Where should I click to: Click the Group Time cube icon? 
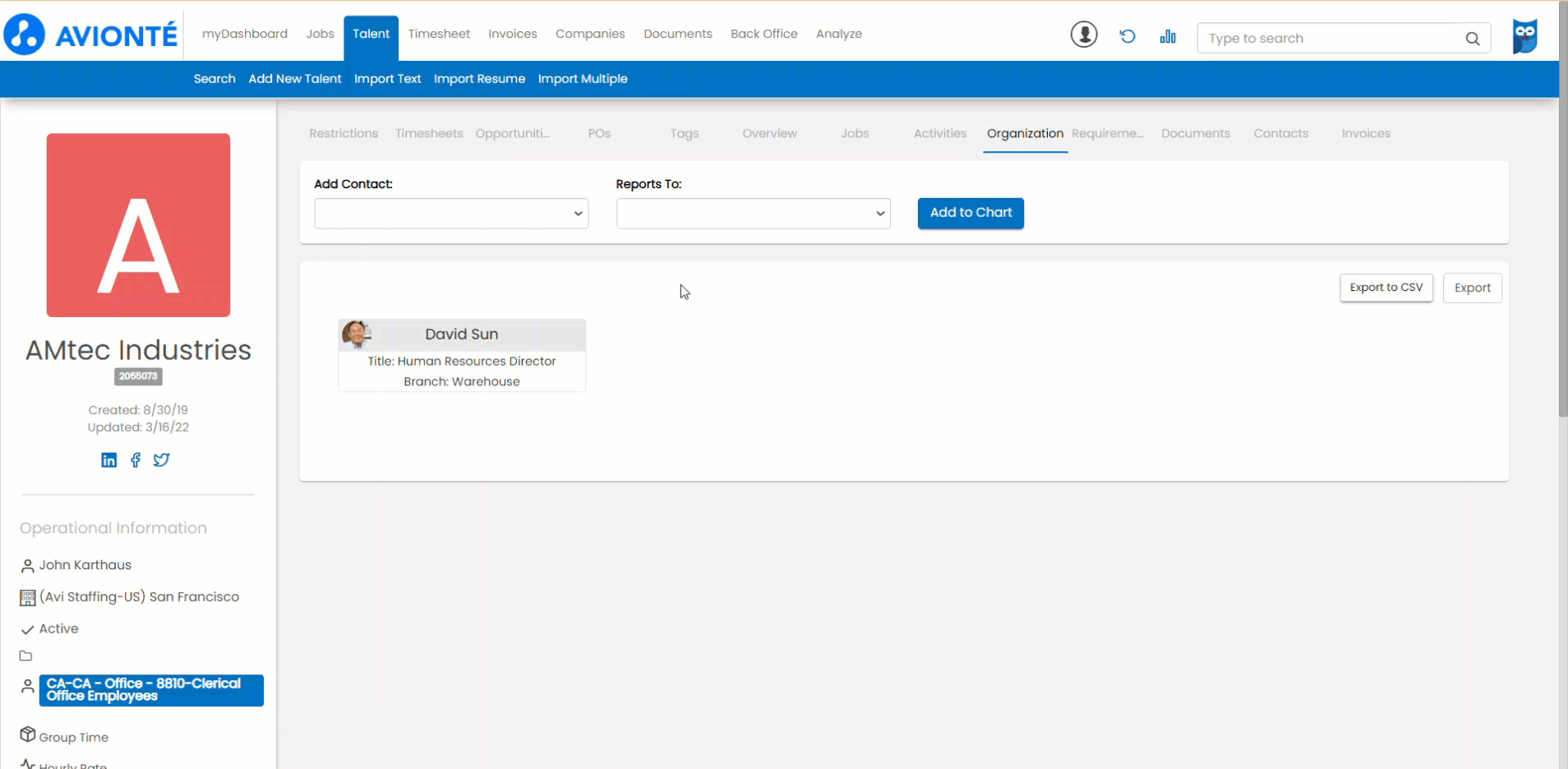(28, 734)
